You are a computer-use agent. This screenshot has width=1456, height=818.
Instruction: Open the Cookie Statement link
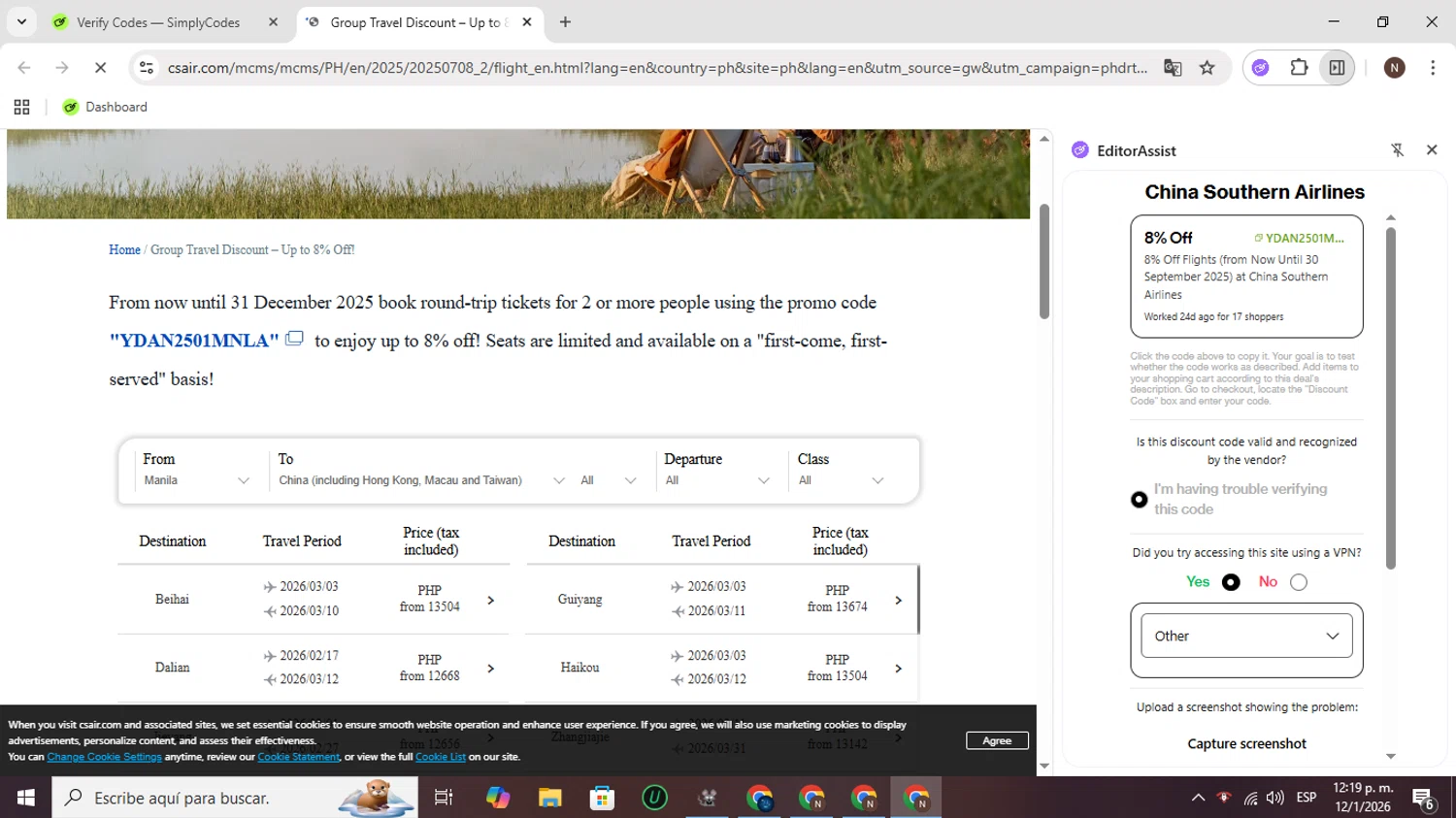point(299,757)
